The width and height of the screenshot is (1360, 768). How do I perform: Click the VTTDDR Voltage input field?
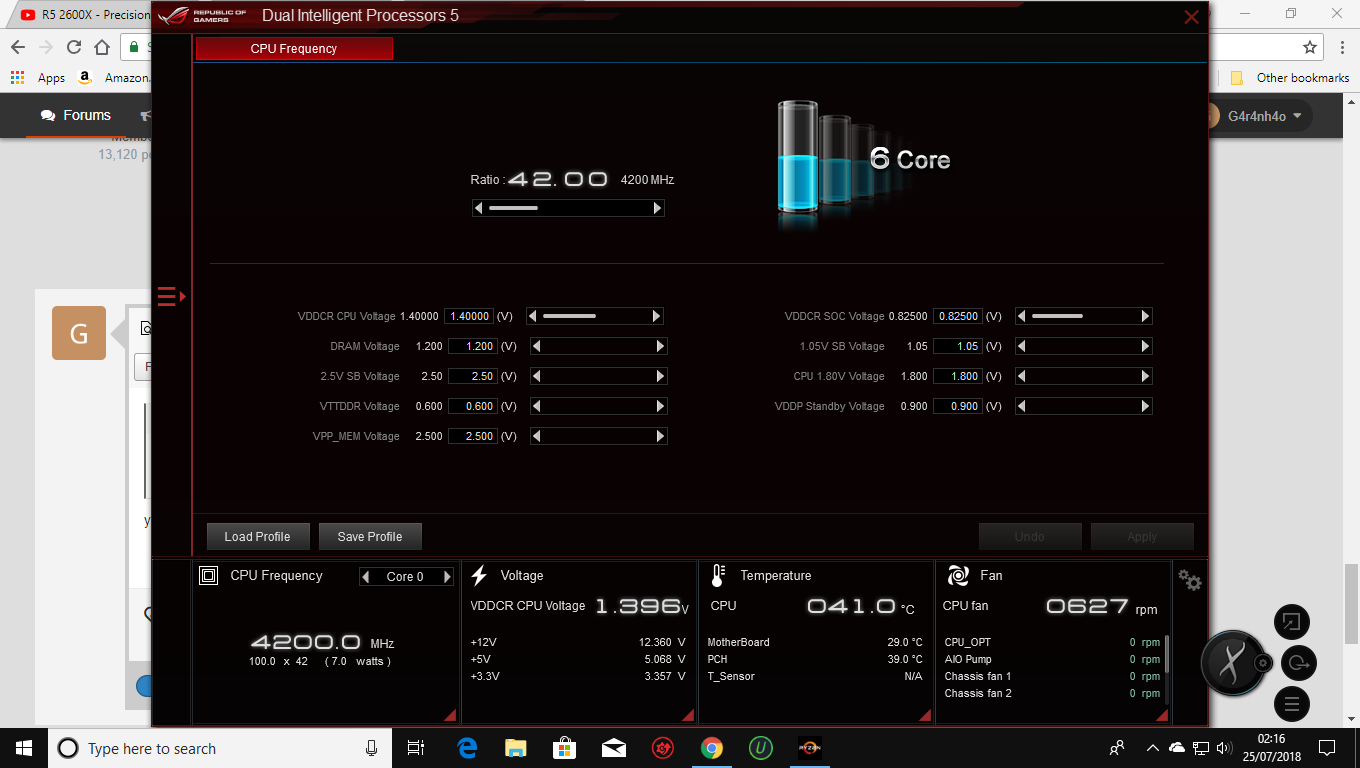tap(472, 406)
